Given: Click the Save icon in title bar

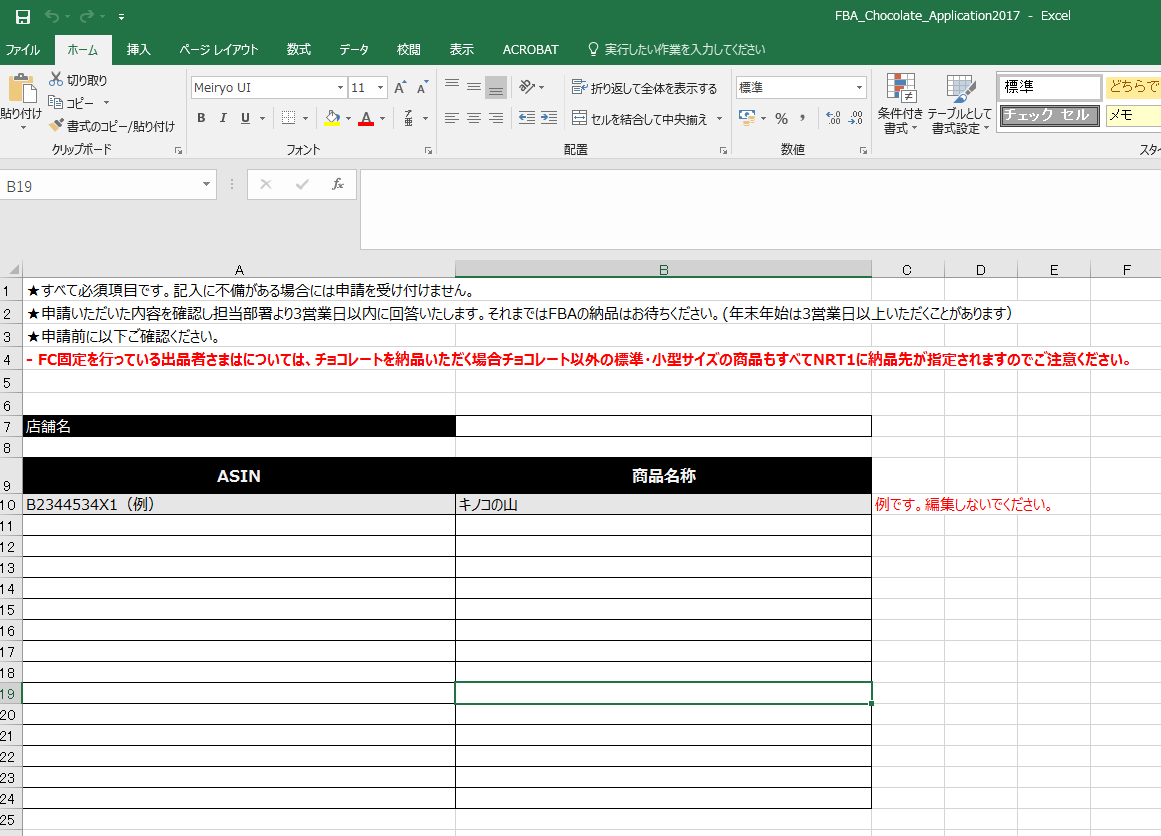Looking at the screenshot, I should [x=22, y=16].
